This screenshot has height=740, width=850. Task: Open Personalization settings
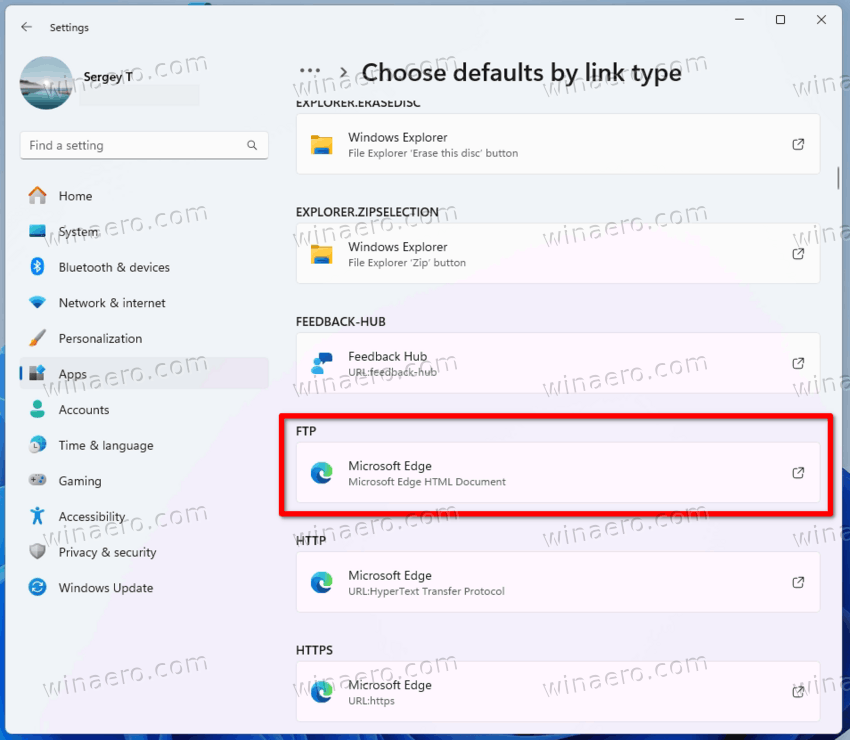pos(144,338)
